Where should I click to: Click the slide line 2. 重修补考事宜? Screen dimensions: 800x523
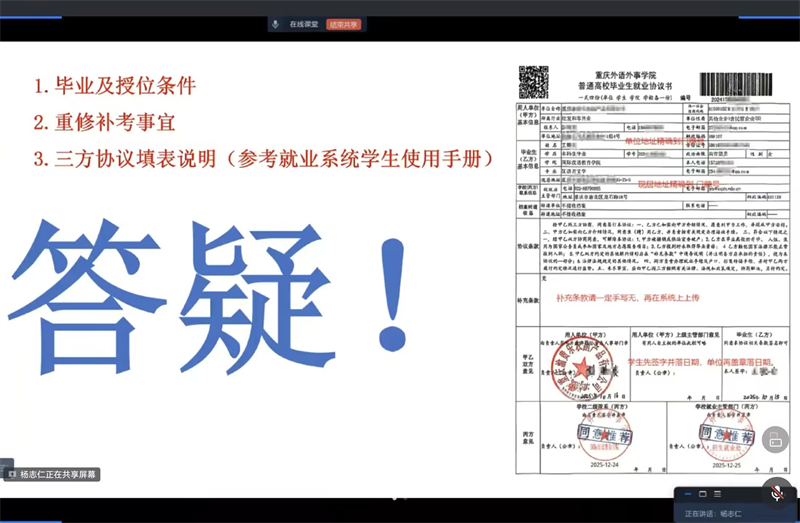[x=105, y=122]
